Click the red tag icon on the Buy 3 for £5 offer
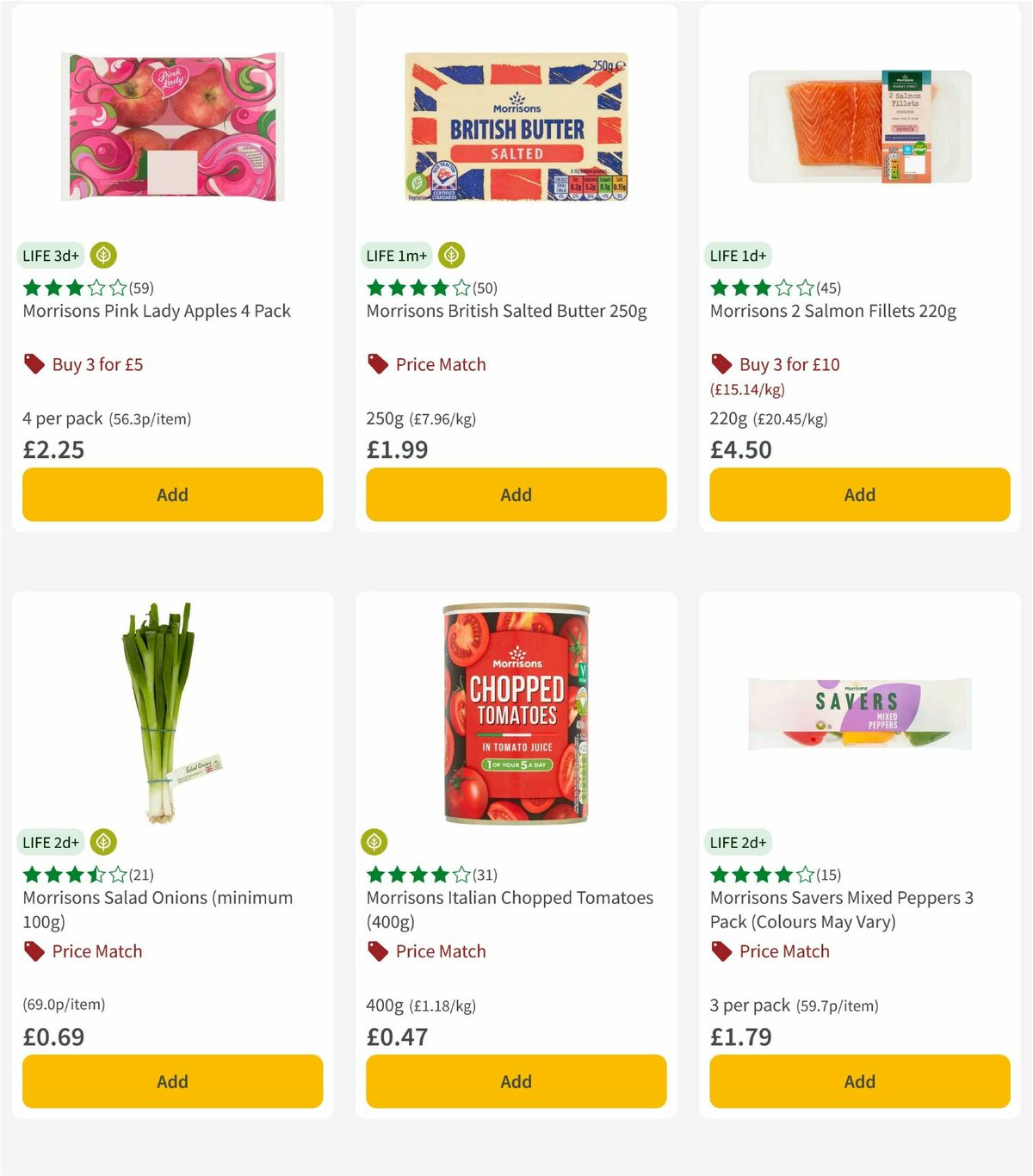The image size is (1033, 1176). pyautogui.click(x=34, y=364)
